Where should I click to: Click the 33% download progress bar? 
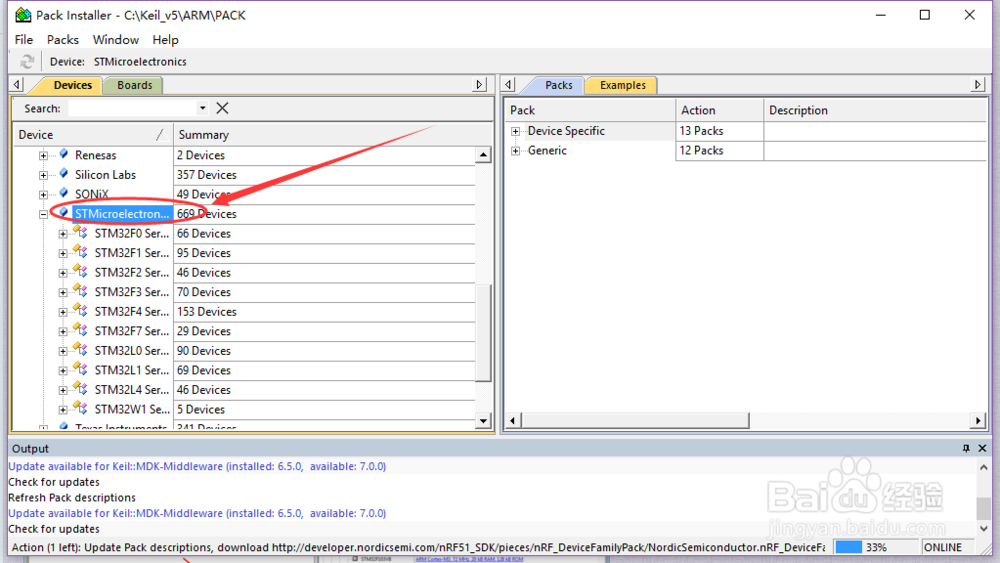click(876, 547)
